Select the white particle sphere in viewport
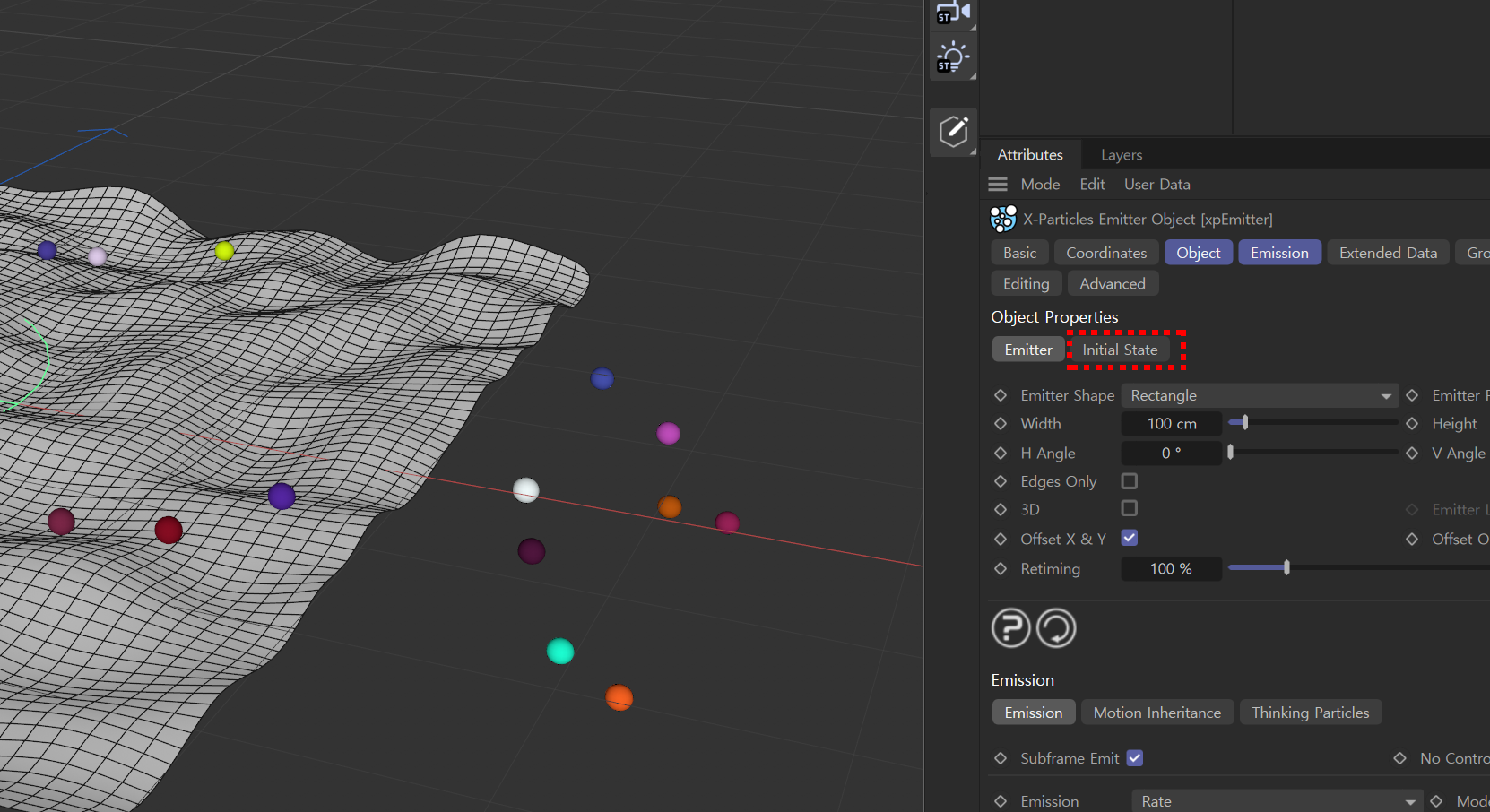 526,490
